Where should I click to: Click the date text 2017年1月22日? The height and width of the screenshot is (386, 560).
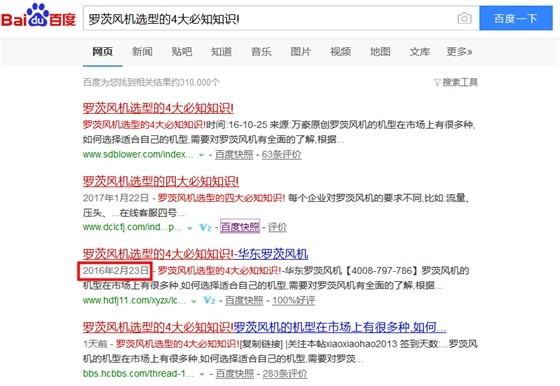coord(116,198)
